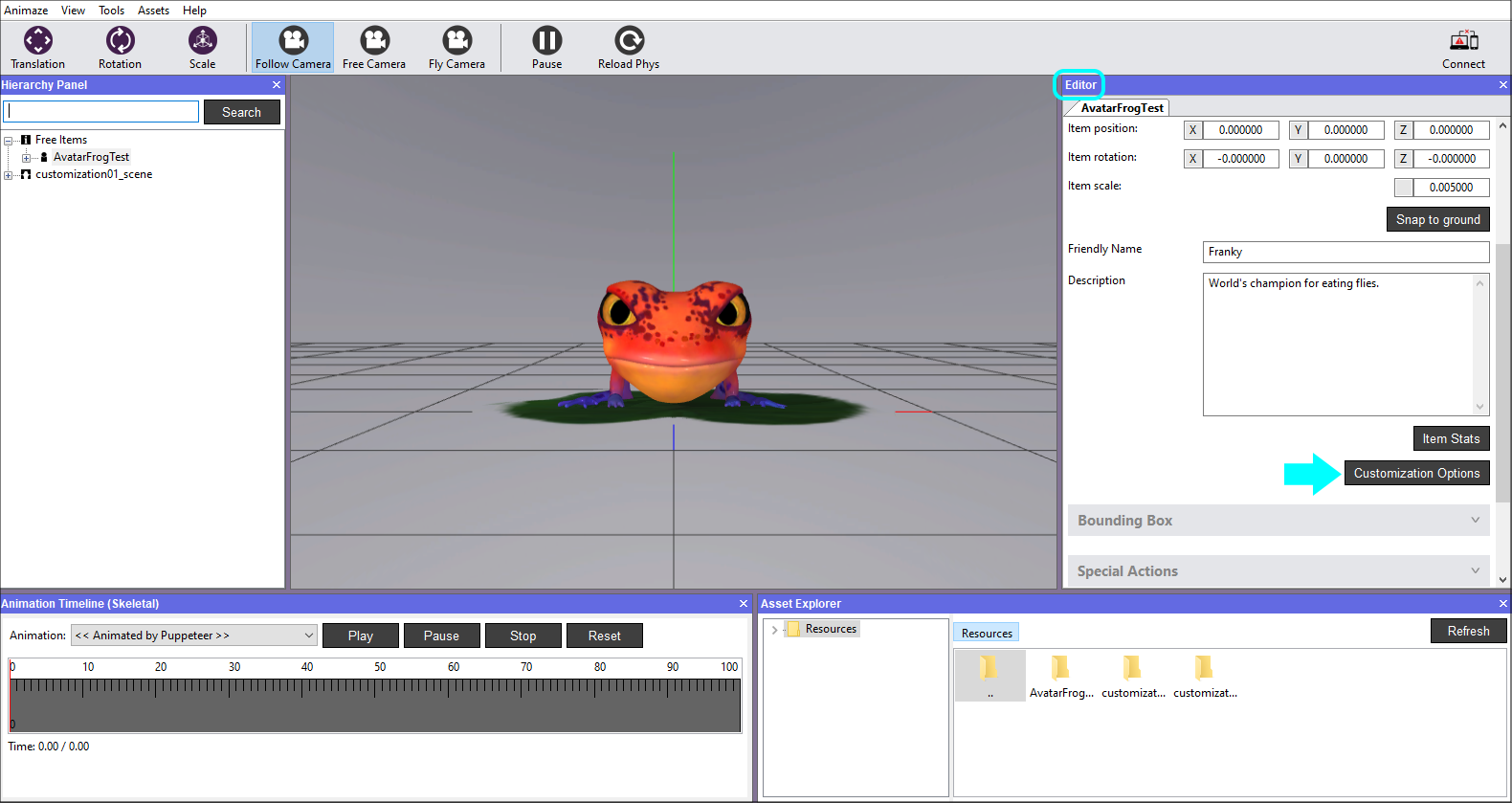Switch to Free Camera
Image resolution: width=1512 pixels, height=803 pixels.
(x=374, y=48)
